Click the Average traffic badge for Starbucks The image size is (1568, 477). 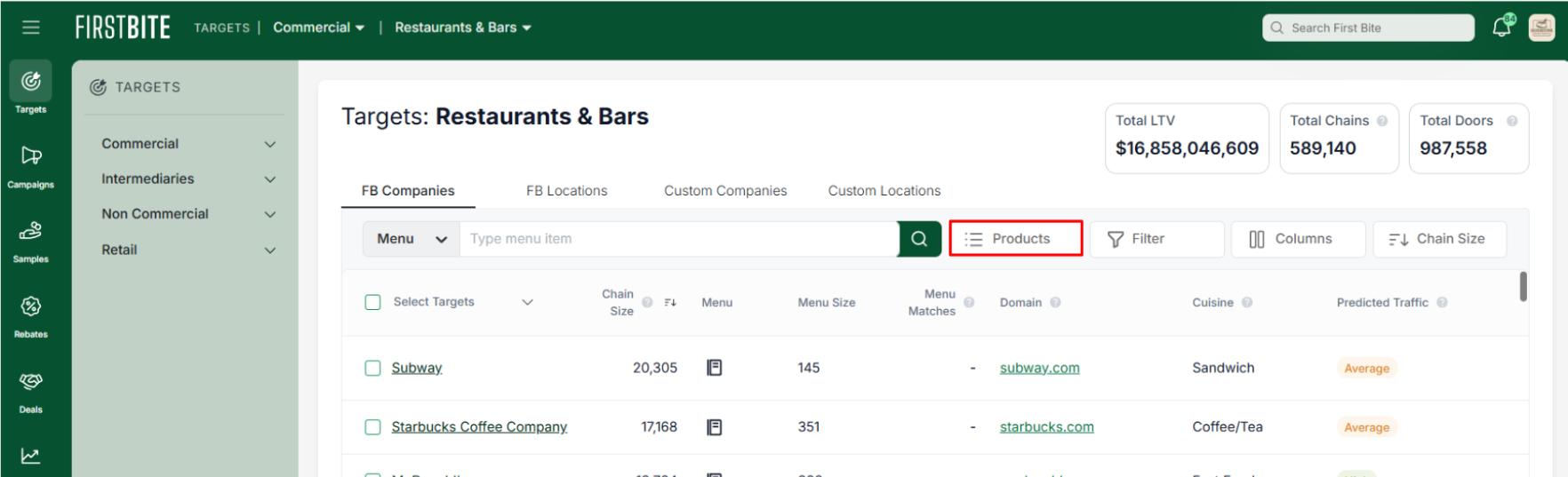(x=1367, y=427)
